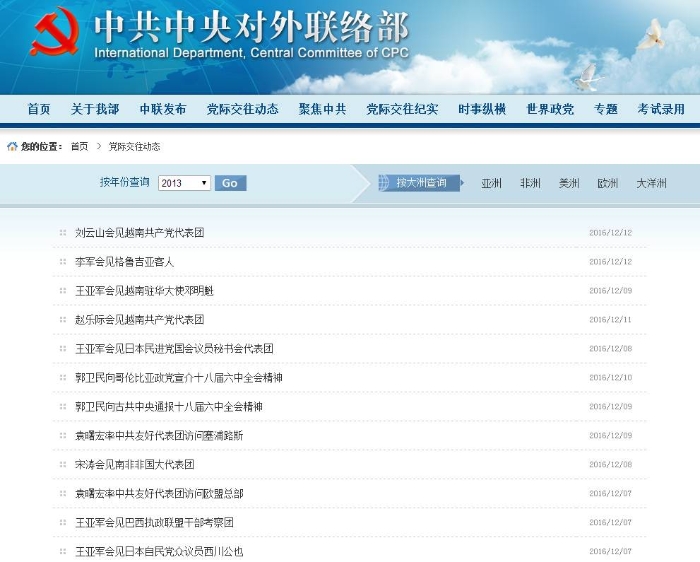Open the 考试录用 menu item
700x562 pixels.
(x=661, y=109)
